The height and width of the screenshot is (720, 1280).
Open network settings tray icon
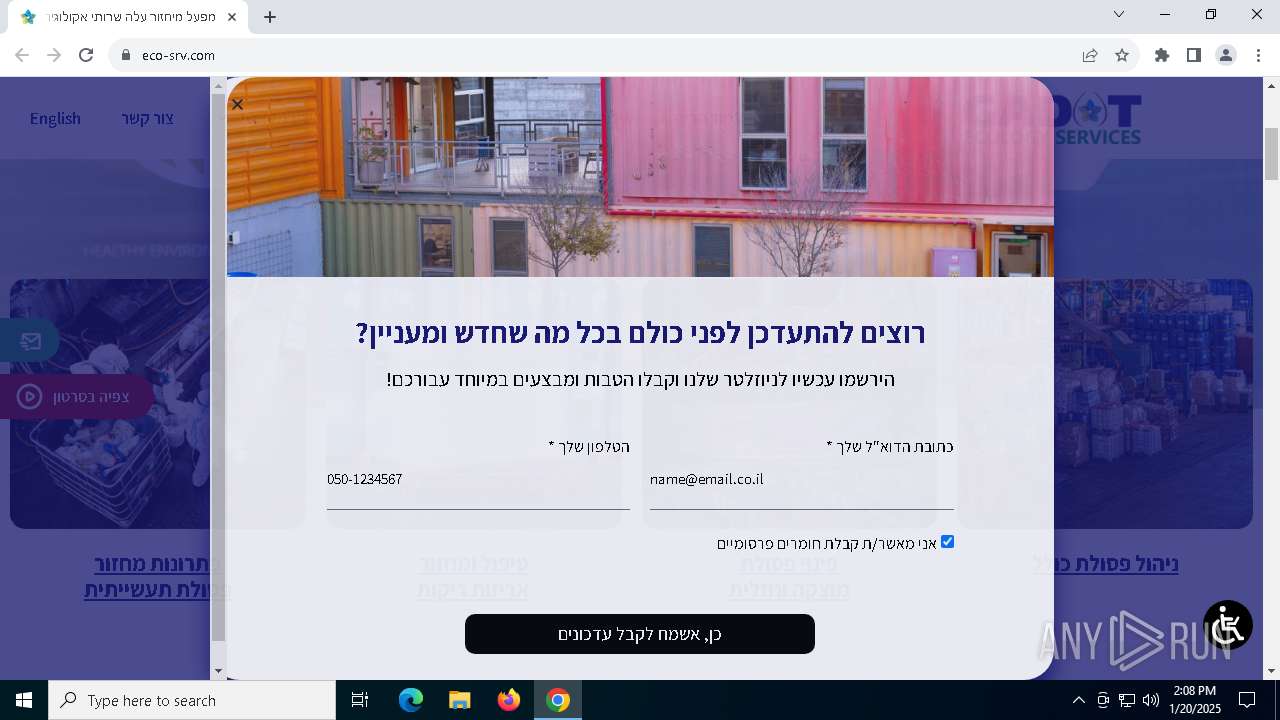pos(1127,700)
